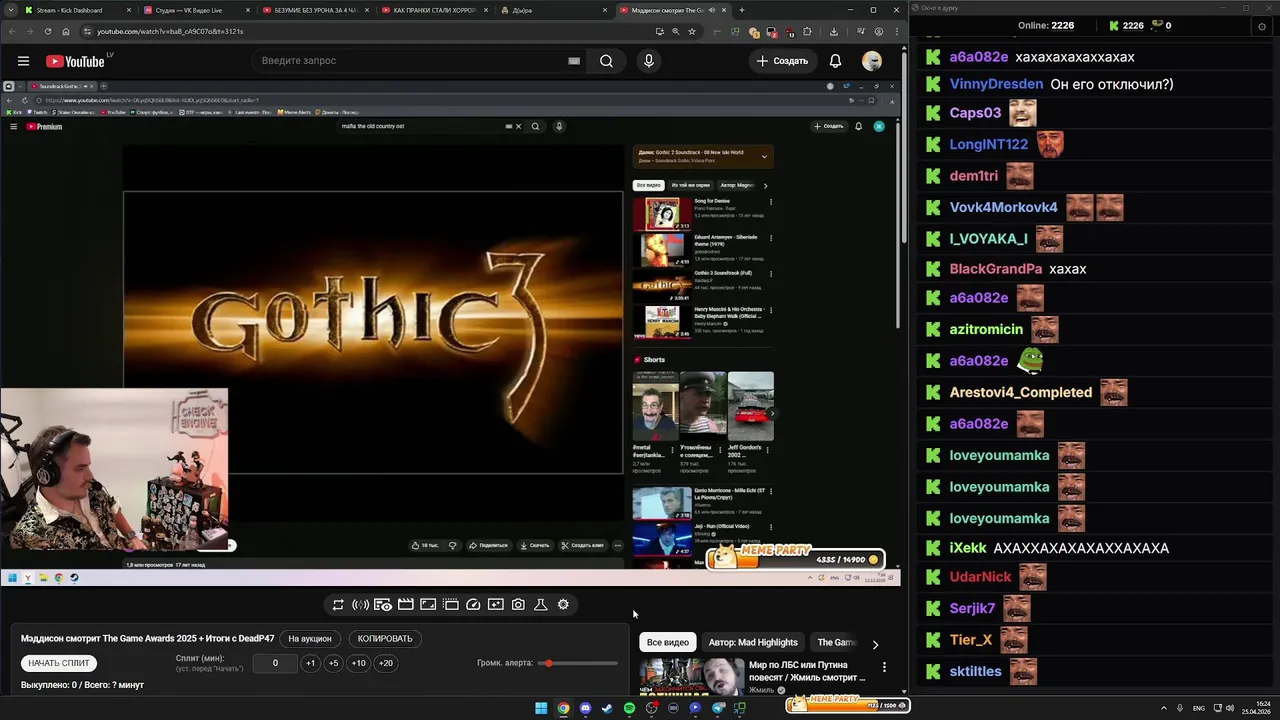The width and height of the screenshot is (1280, 720).
Task: Open the gear settings in the player toolbar
Action: (563, 604)
